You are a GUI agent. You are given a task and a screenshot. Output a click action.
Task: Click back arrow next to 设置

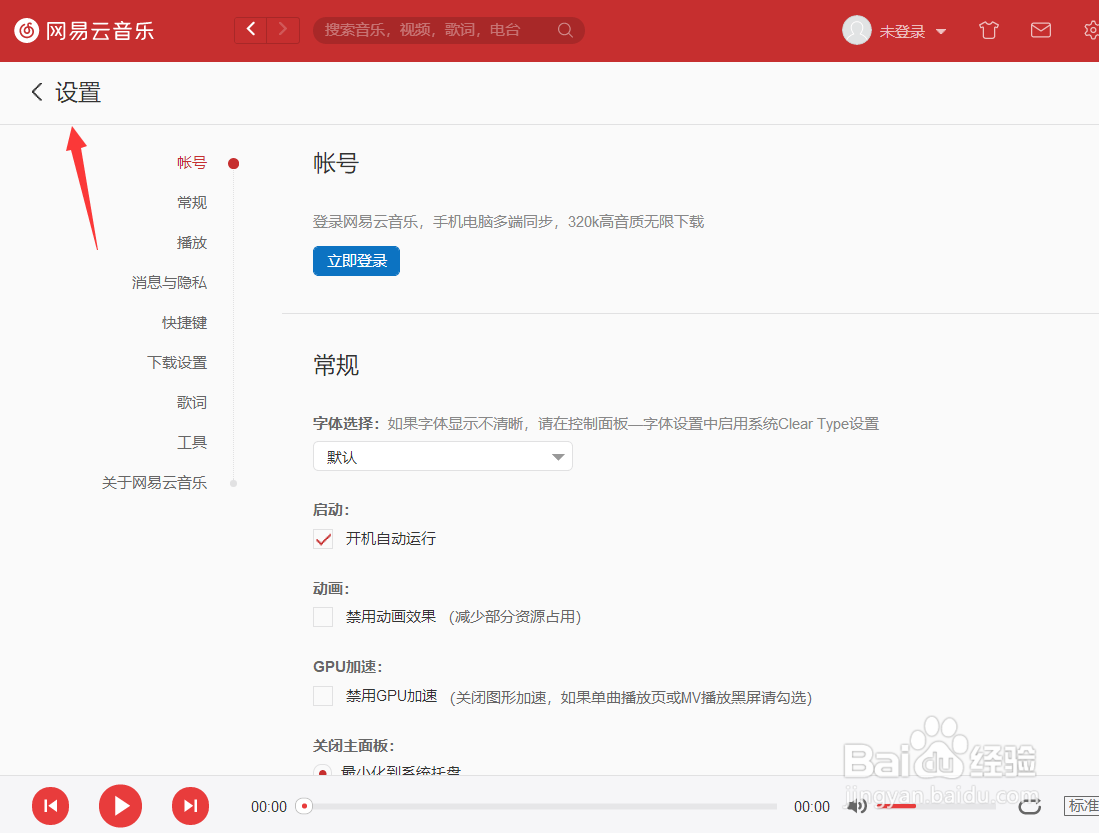tap(36, 92)
